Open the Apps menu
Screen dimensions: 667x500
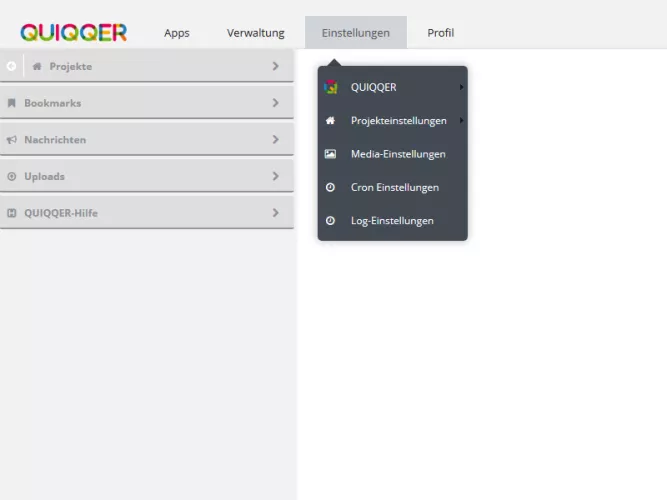[x=176, y=33]
